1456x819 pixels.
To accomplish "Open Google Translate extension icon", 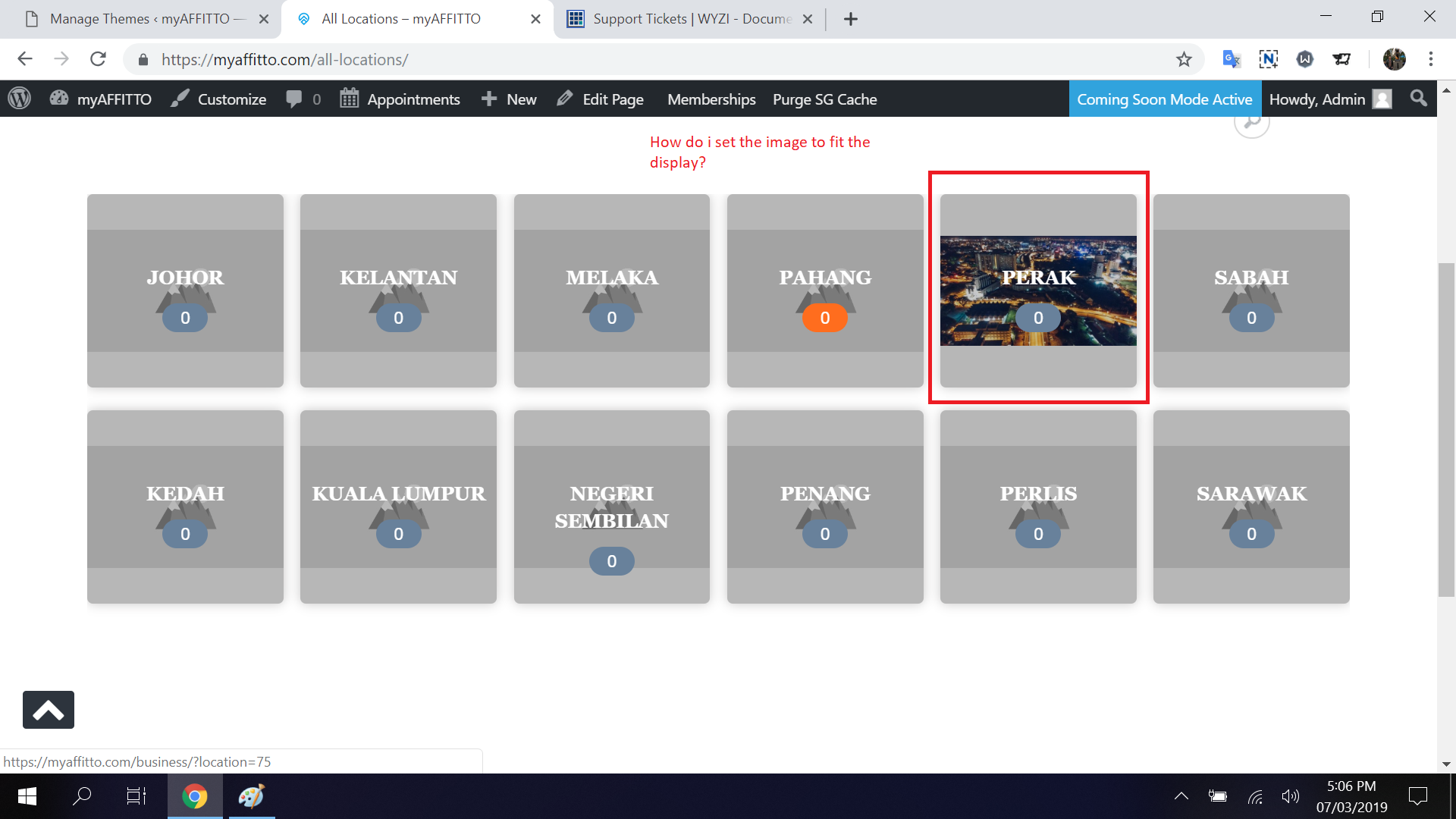I will tap(1231, 59).
